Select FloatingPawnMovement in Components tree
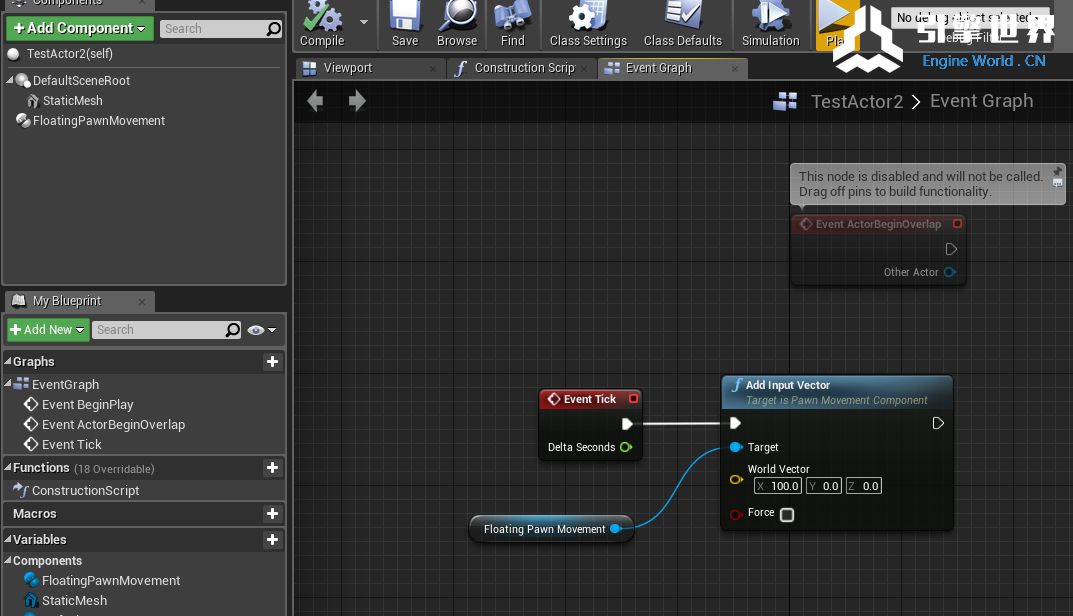Screen dimensions: 1073x616 point(99,120)
